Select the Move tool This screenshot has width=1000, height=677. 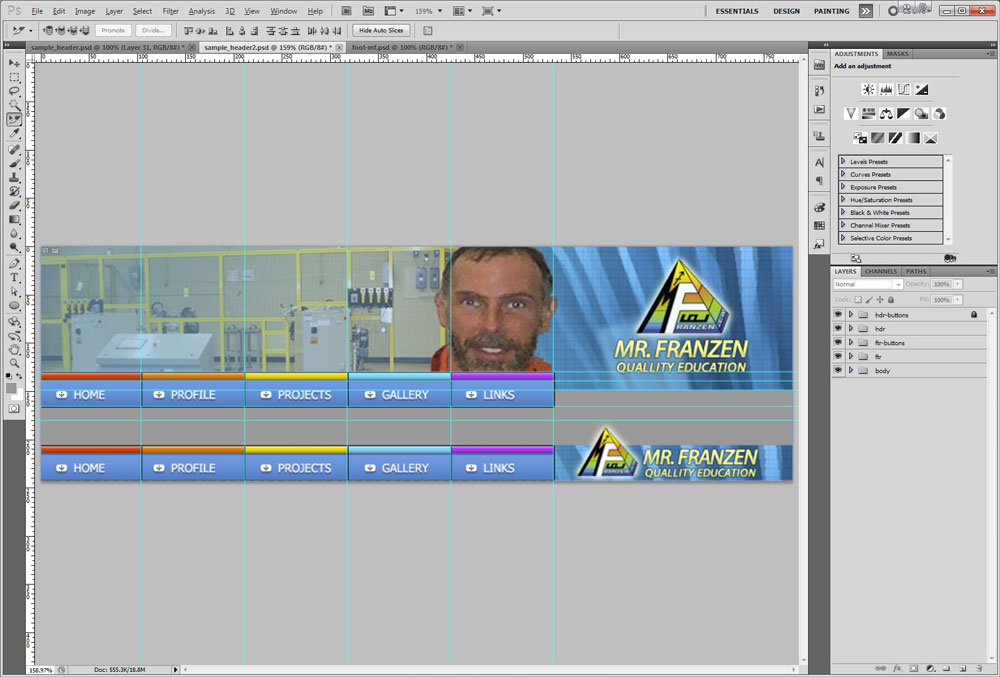tap(14, 64)
